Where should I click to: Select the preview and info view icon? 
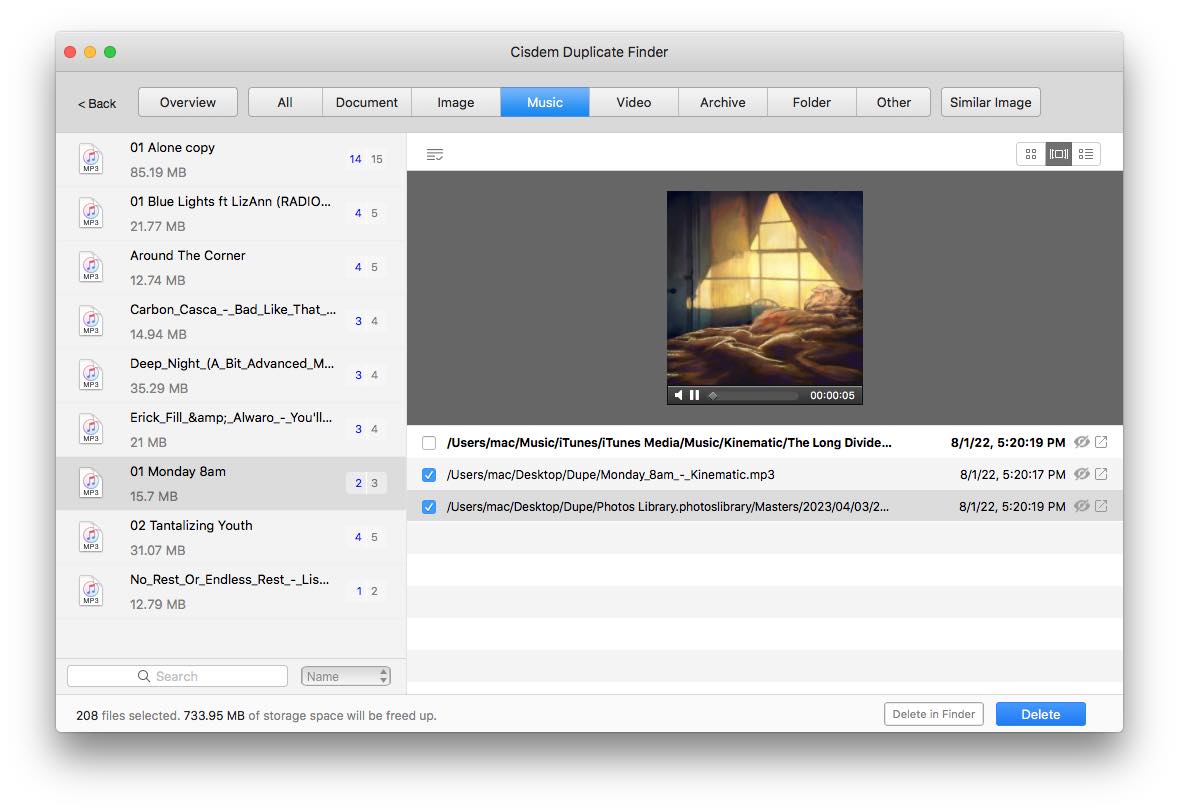(1058, 154)
